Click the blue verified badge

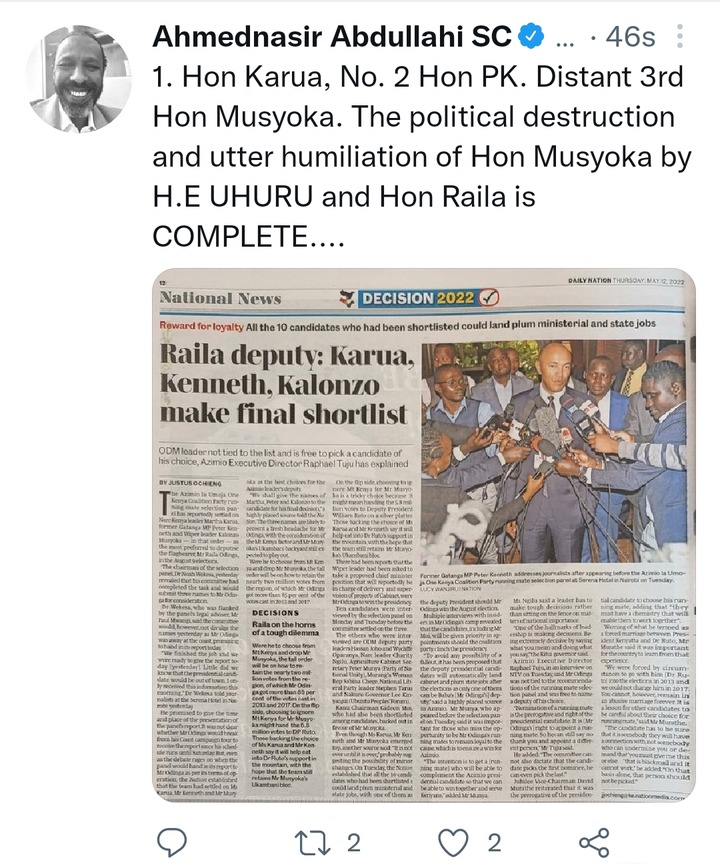pos(532,36)
